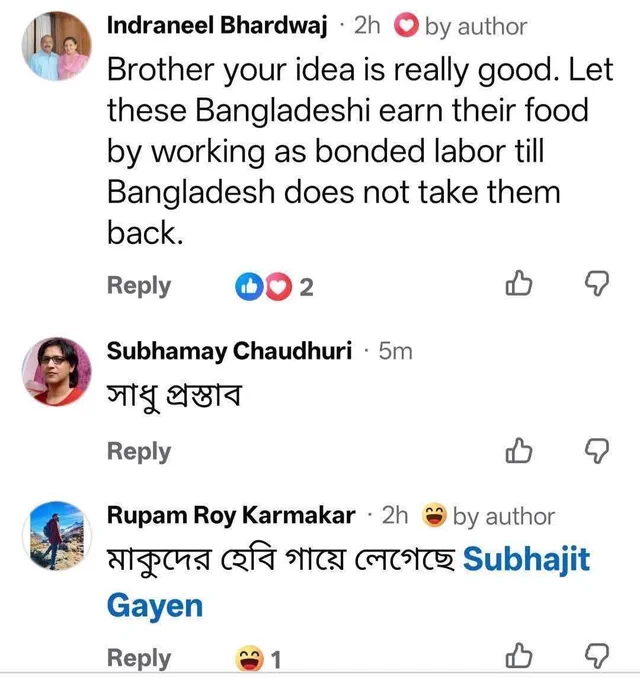Screen dimensions: 640x680
Task: Open Rupam Roy Karmakar's profile name
Action: pos(231,515)
